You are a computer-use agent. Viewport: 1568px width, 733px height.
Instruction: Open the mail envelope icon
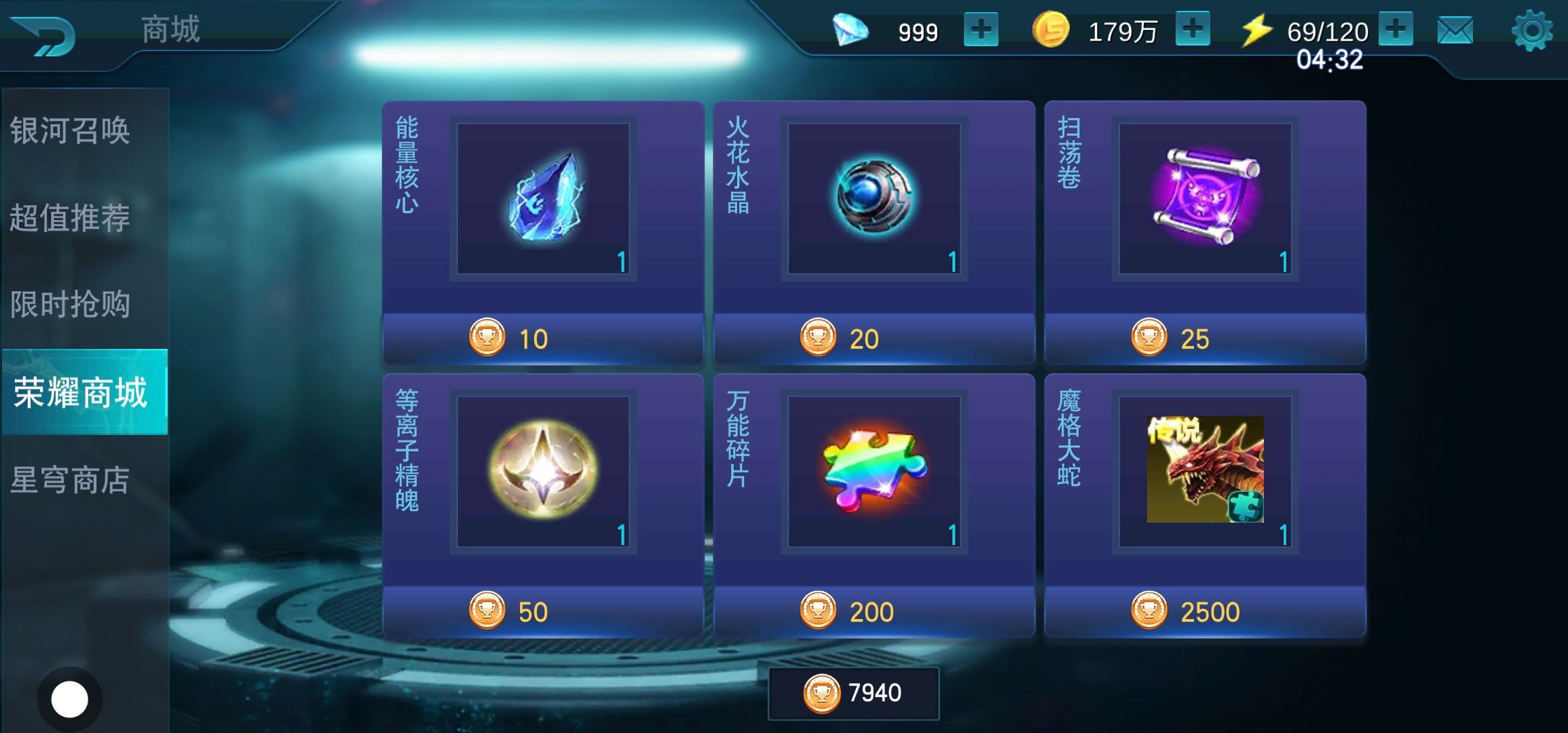(1455, 31)
